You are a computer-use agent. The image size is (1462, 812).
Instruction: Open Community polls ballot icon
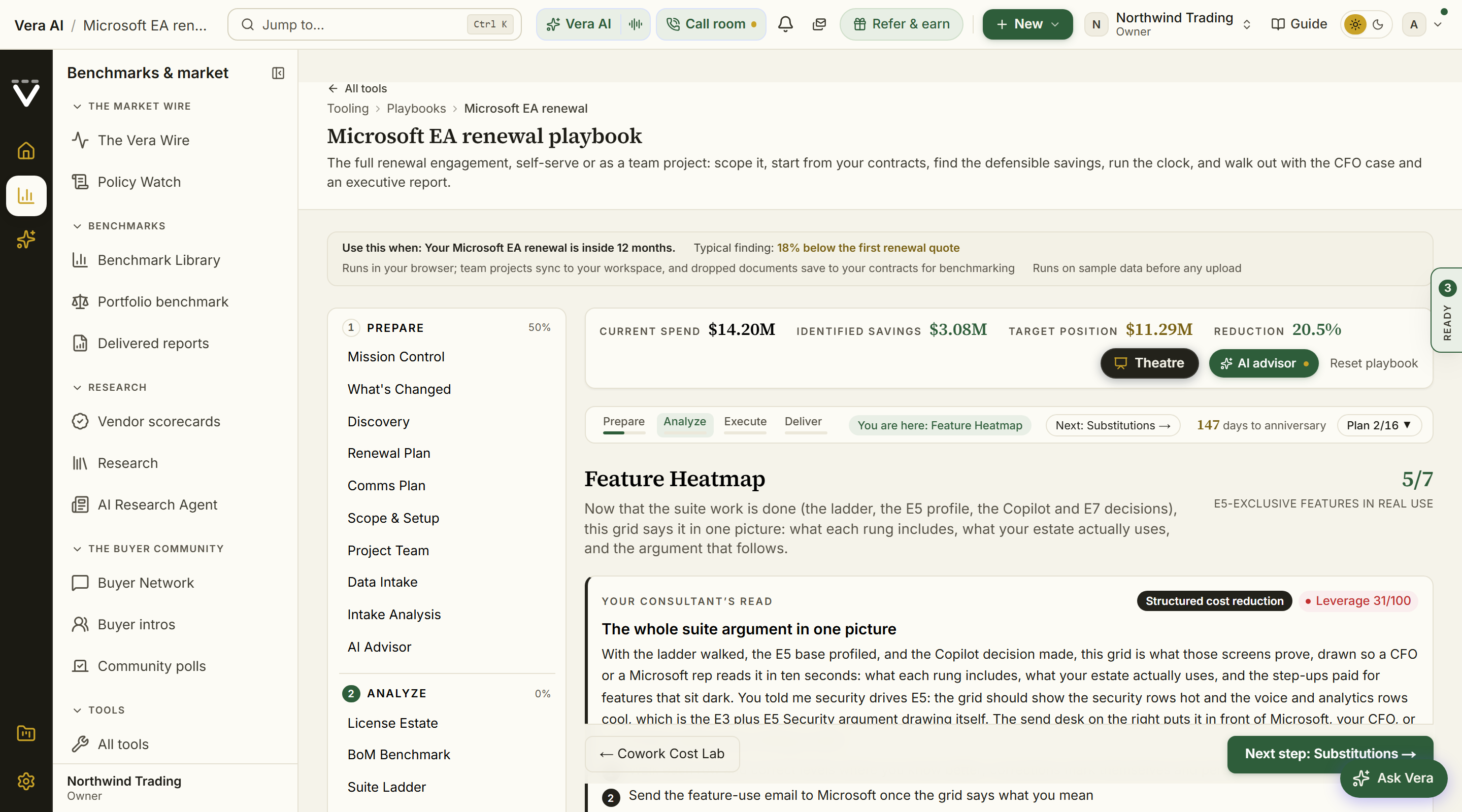80,666
